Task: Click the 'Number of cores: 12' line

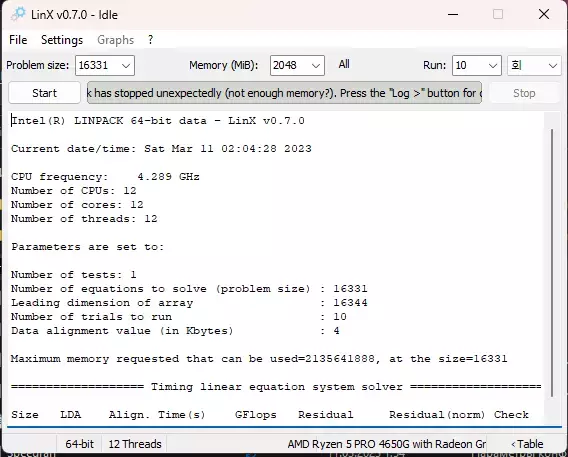Action: click(77, 205)
